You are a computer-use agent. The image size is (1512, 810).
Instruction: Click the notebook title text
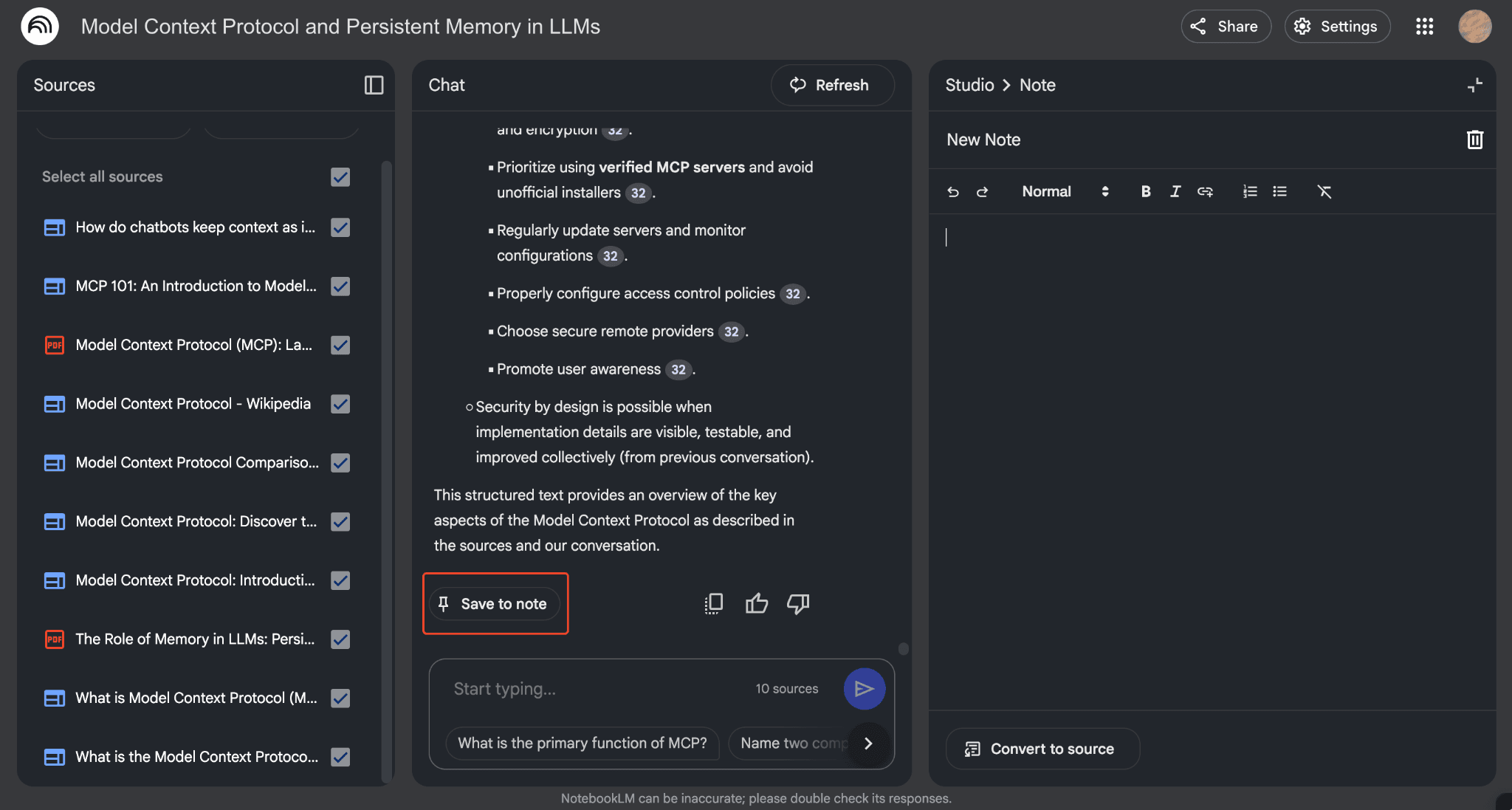coord(340,27)
